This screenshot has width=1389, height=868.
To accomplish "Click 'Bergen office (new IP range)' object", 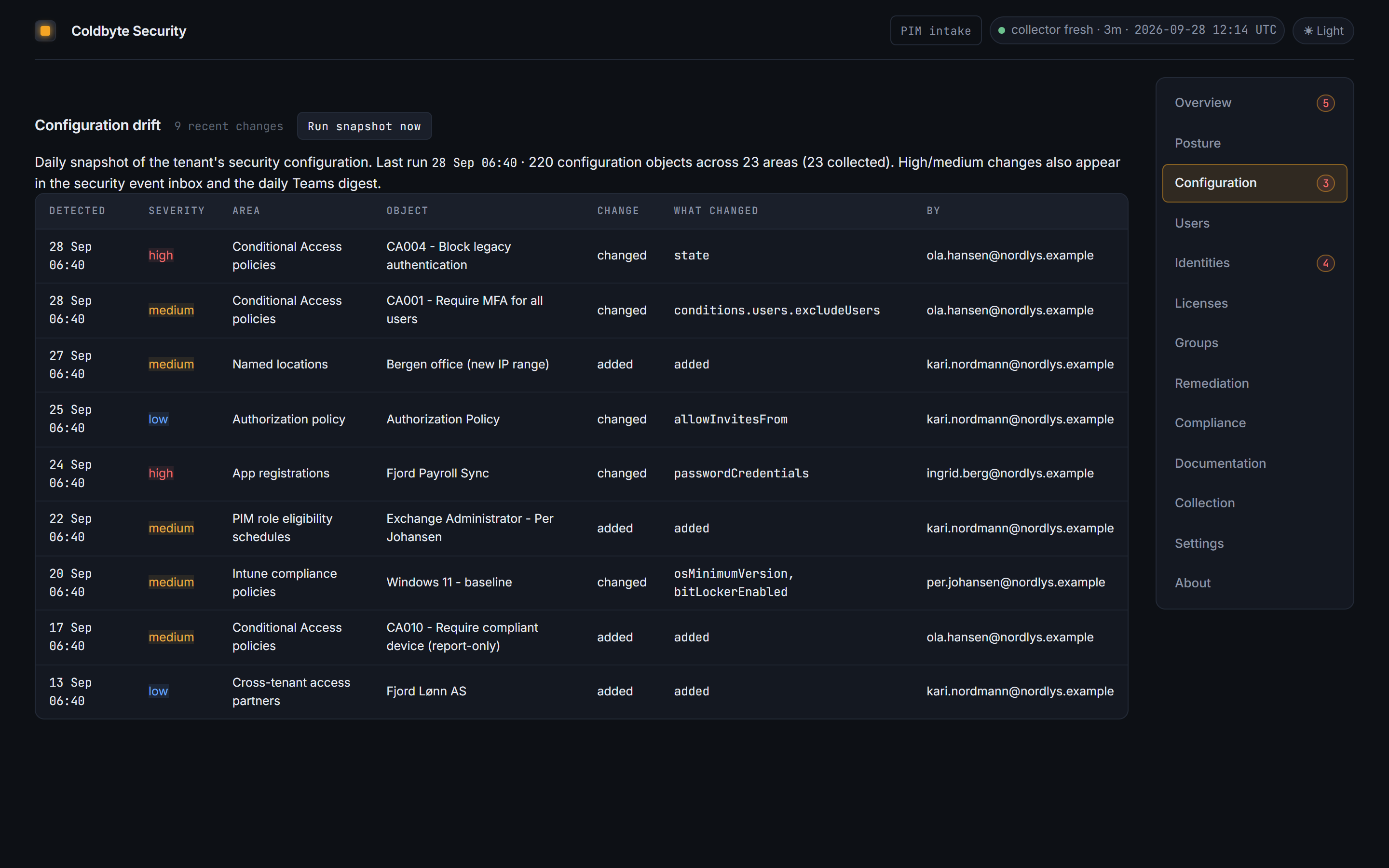I will tap(468, 365).
